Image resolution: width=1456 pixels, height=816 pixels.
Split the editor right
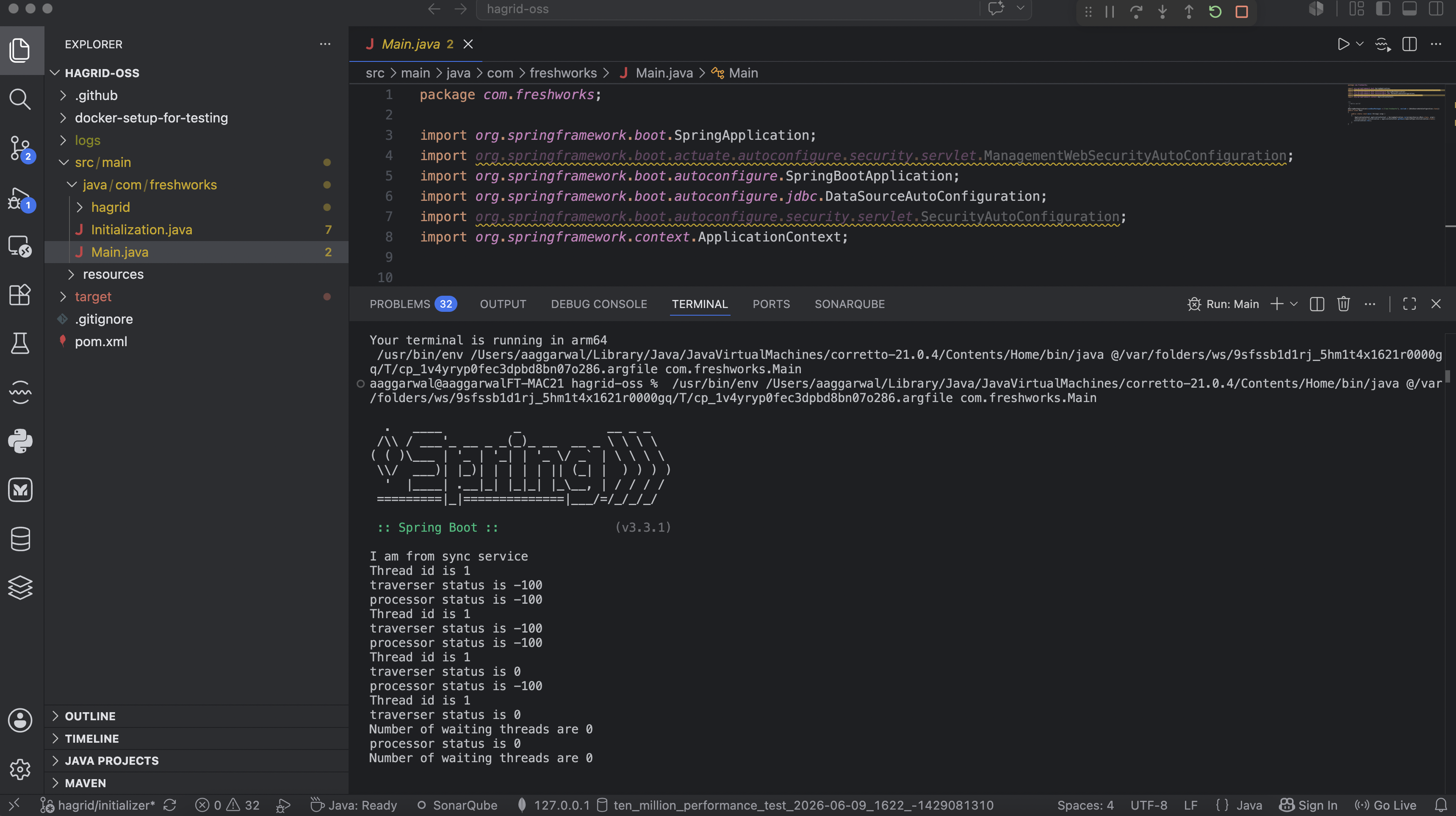tap(1410, 44)
